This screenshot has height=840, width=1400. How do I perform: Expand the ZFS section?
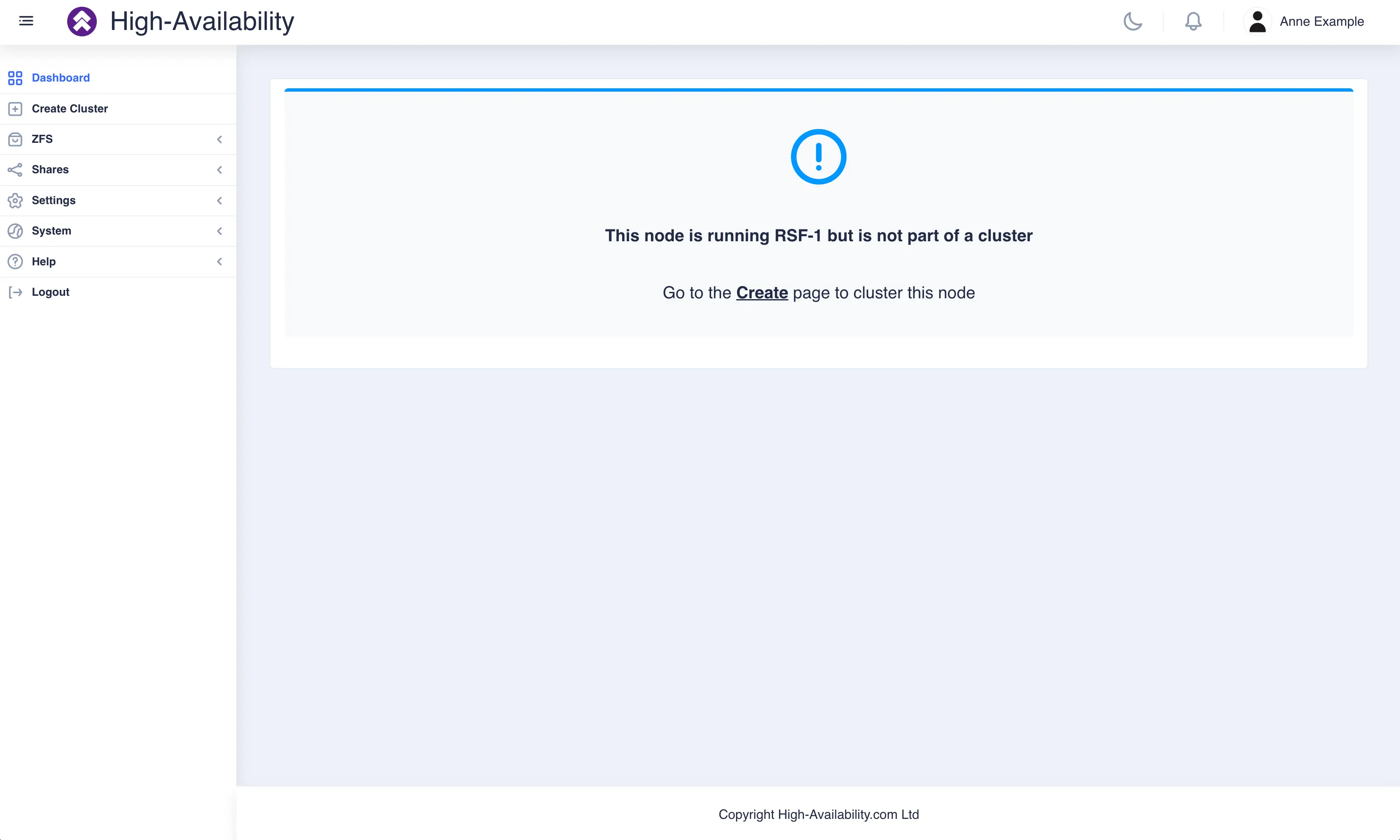[220, 139]
